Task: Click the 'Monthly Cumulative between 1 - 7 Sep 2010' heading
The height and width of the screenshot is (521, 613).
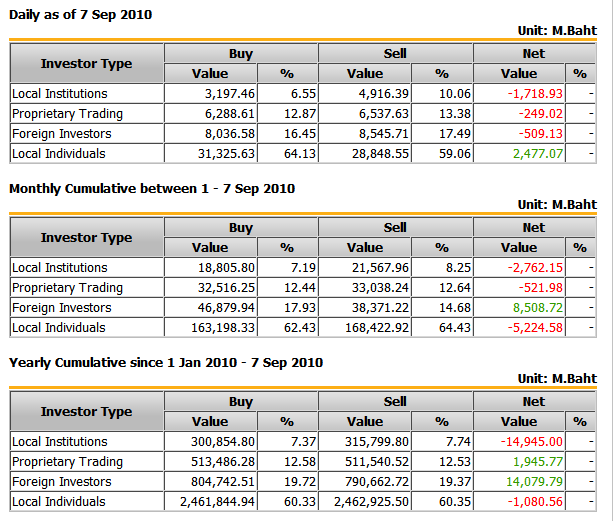Action: coord(151,188)
